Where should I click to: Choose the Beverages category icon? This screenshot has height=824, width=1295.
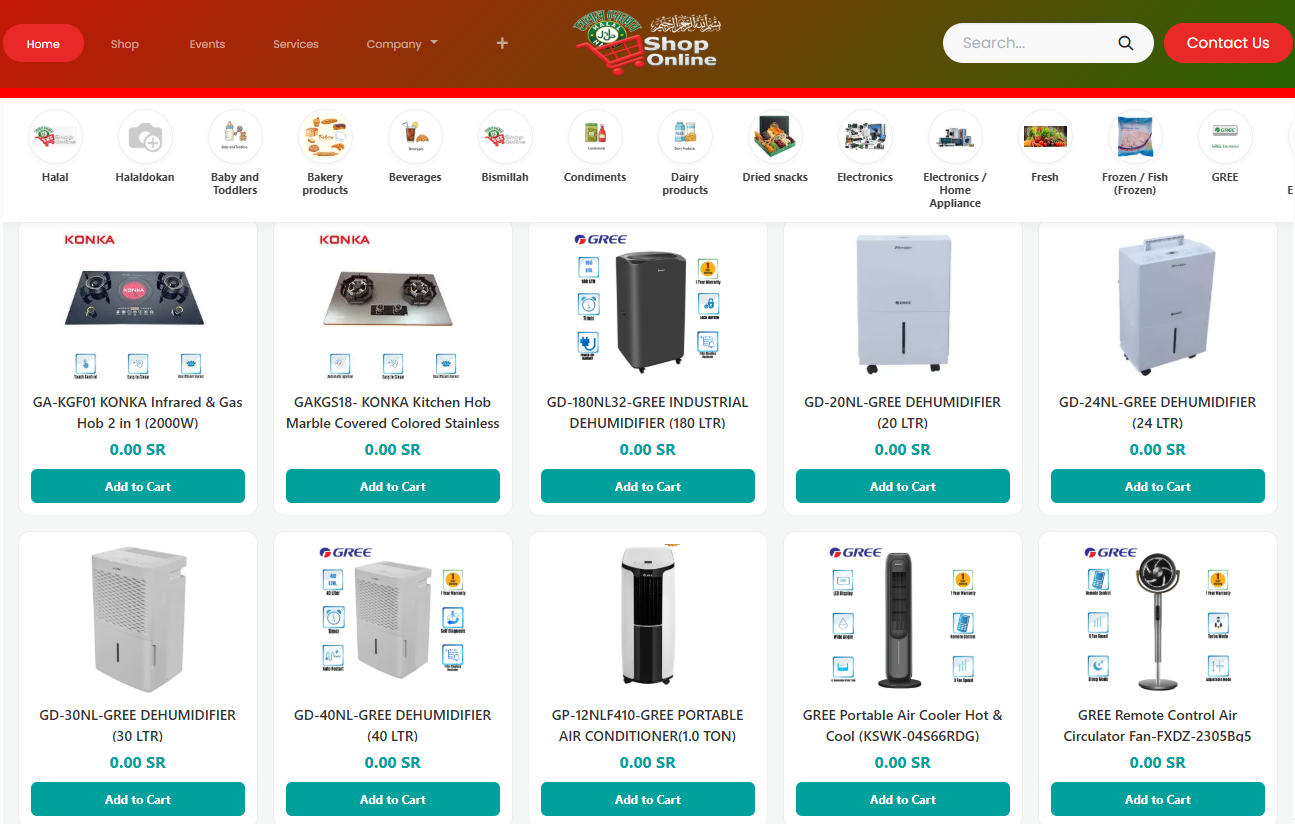point(415,137)
